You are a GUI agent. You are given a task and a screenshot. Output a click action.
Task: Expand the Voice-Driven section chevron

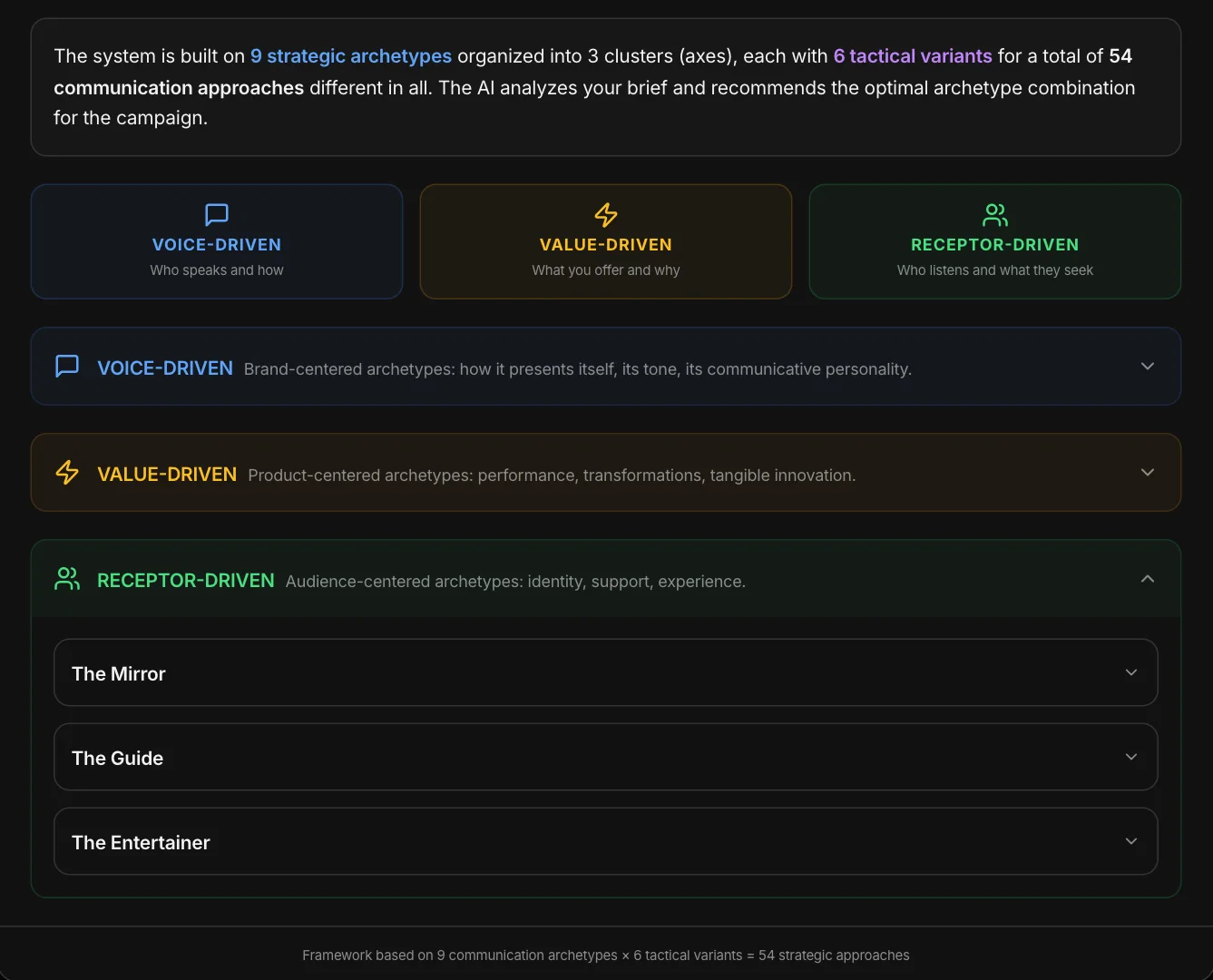coord(1148,366)
